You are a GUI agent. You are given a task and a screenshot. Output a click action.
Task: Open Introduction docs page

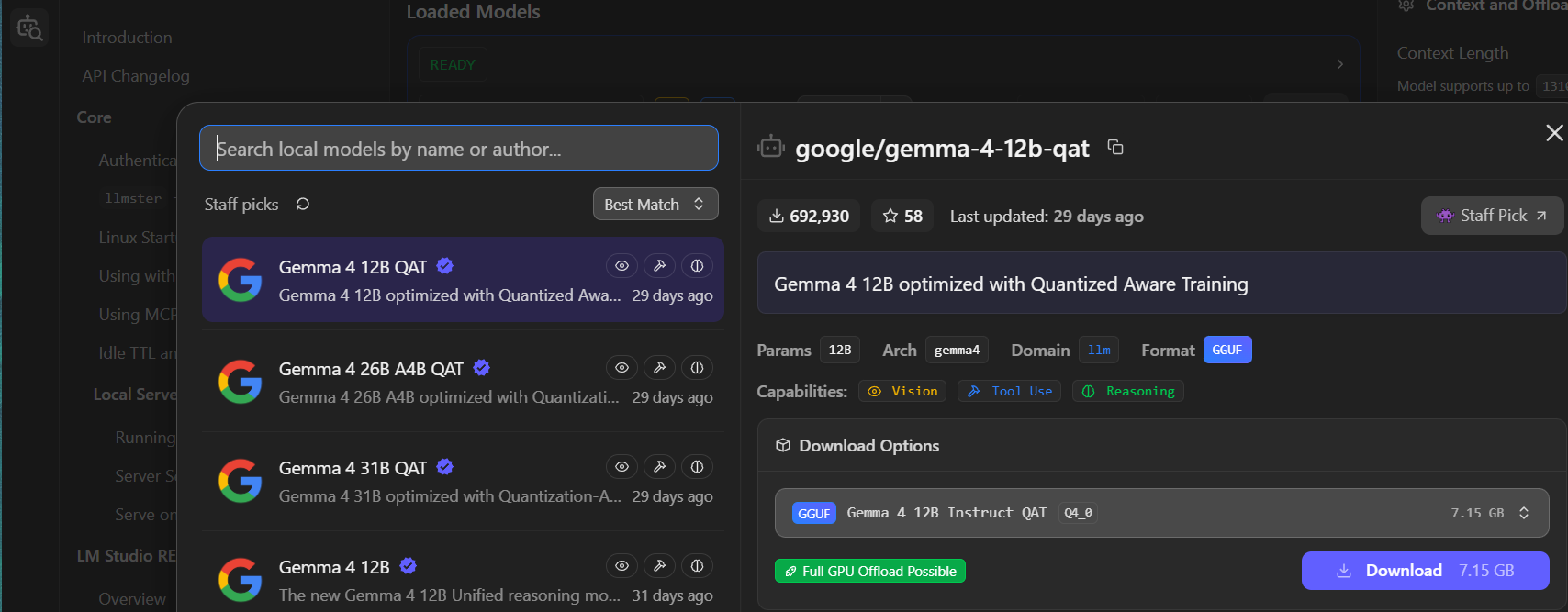tap(127, 38)
